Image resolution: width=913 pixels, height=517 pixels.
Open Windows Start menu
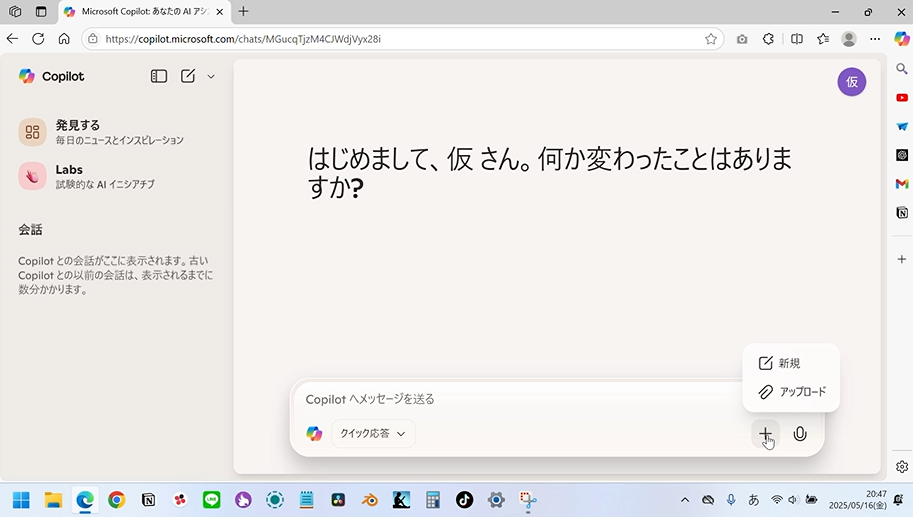click(x=21, y=499)
